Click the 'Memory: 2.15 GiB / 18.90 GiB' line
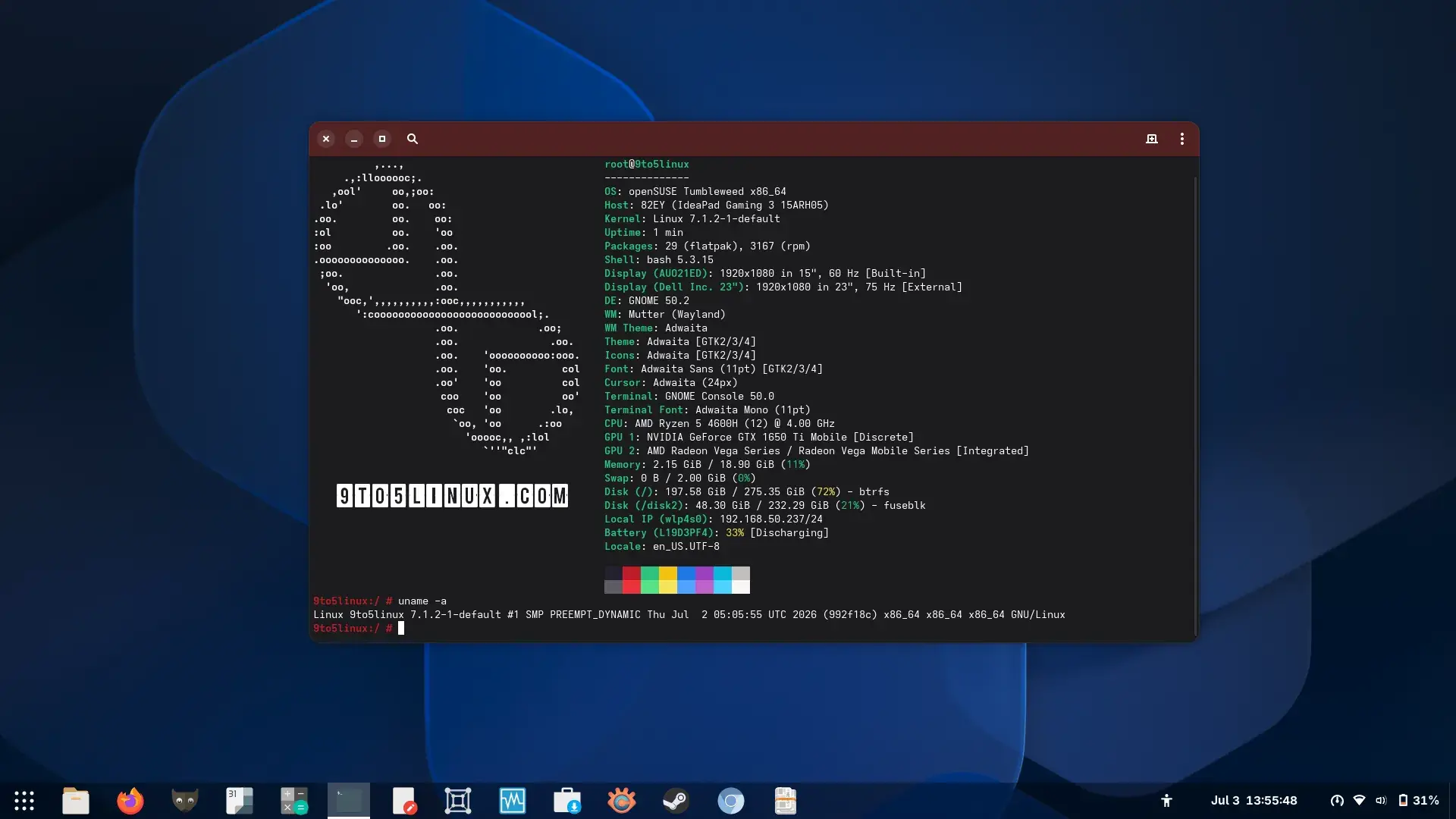 coord(708,465)
